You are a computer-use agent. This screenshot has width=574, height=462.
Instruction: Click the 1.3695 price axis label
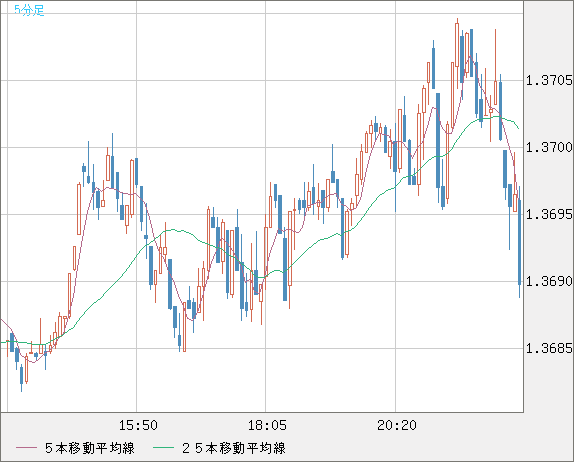coord(549,214)
